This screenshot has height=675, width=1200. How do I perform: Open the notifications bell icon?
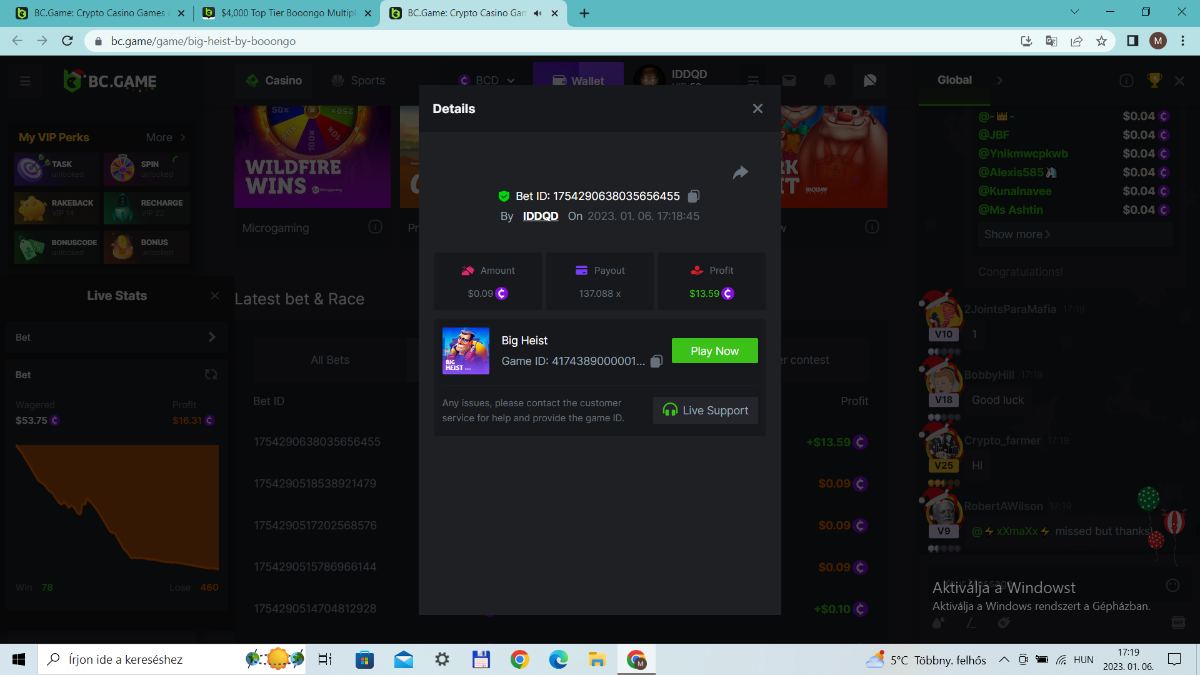829,81
